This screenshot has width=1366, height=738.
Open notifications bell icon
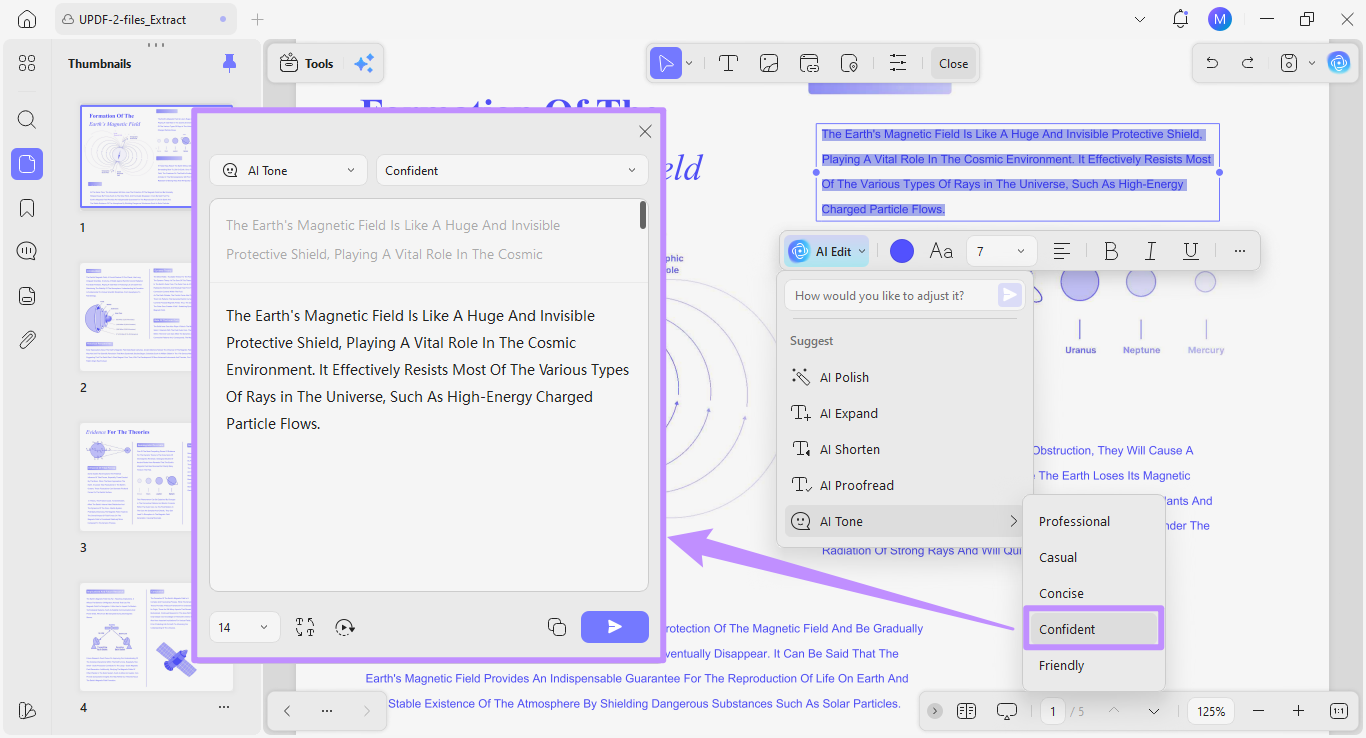[1181, 19]
